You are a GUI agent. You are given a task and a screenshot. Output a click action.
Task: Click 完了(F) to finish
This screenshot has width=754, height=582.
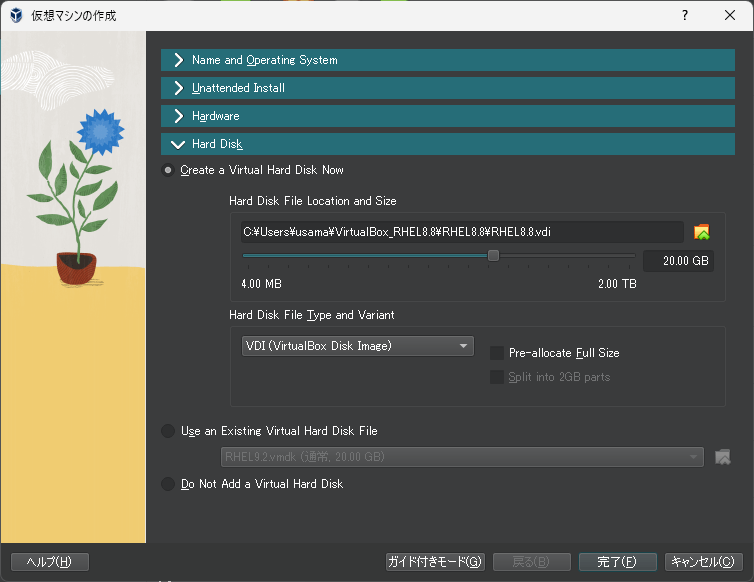point(618,562)
